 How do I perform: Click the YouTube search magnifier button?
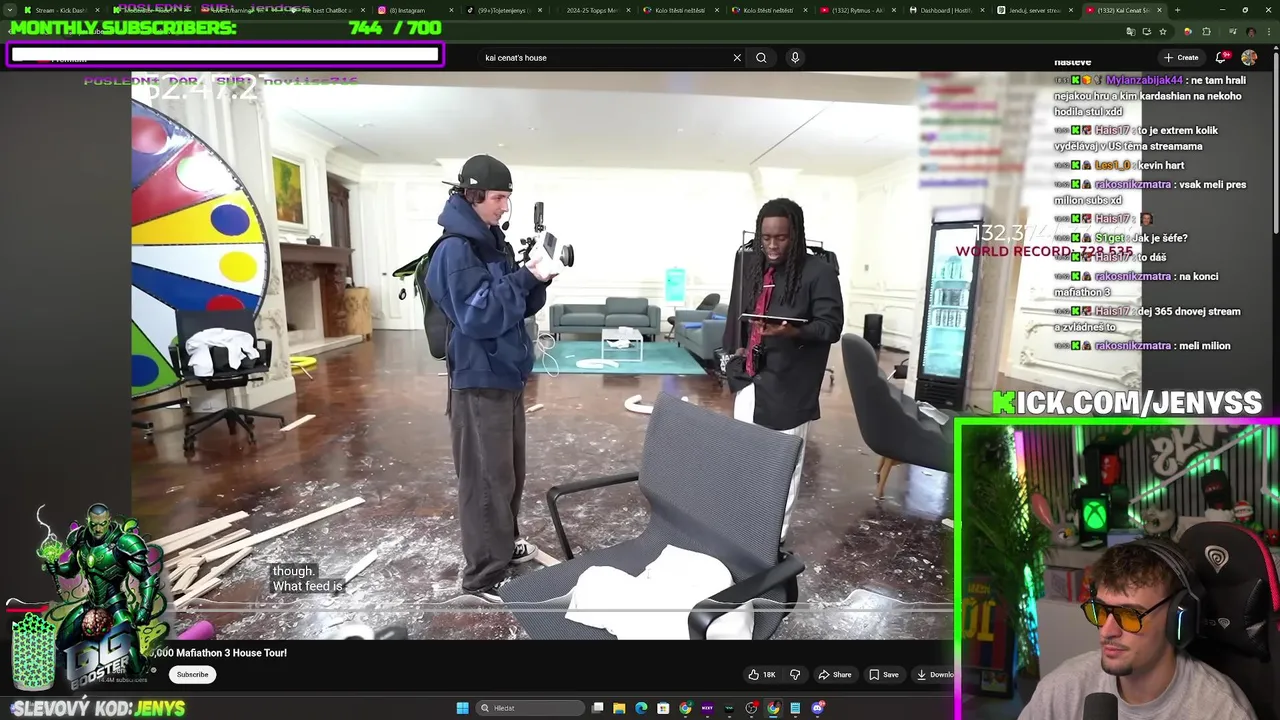761,58
